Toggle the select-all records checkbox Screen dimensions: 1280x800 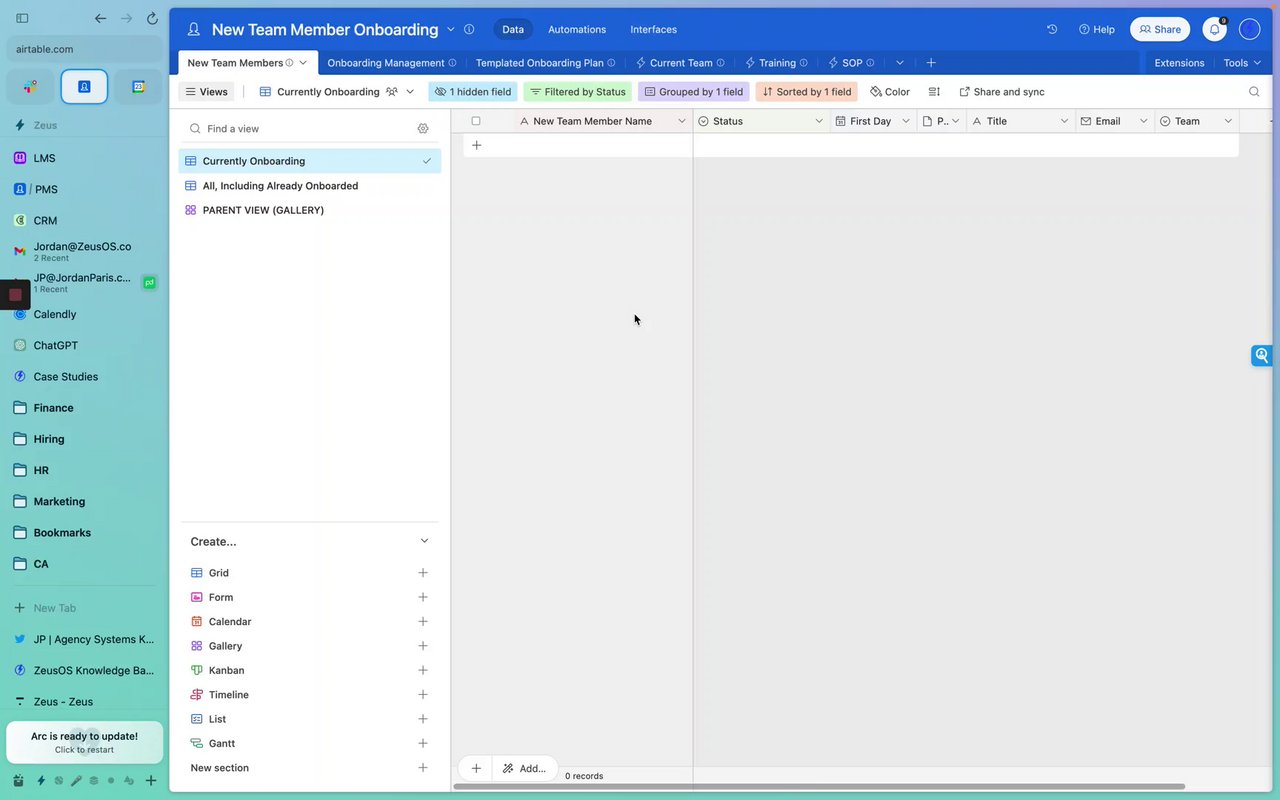[x=476, y=121]
